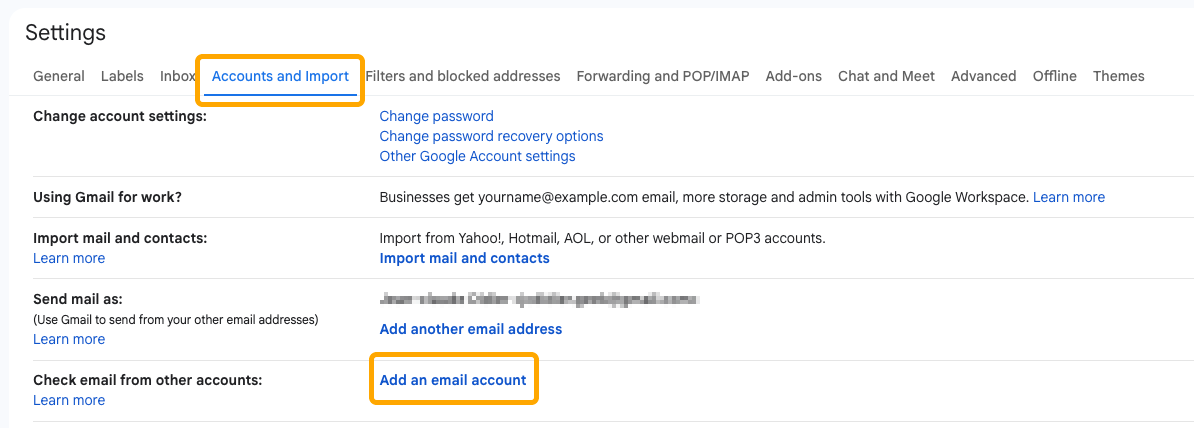Switch to the Labels tab
The height and width of the screenshot is (428, 1194).
pyautogui.click(x=122, y=76)
